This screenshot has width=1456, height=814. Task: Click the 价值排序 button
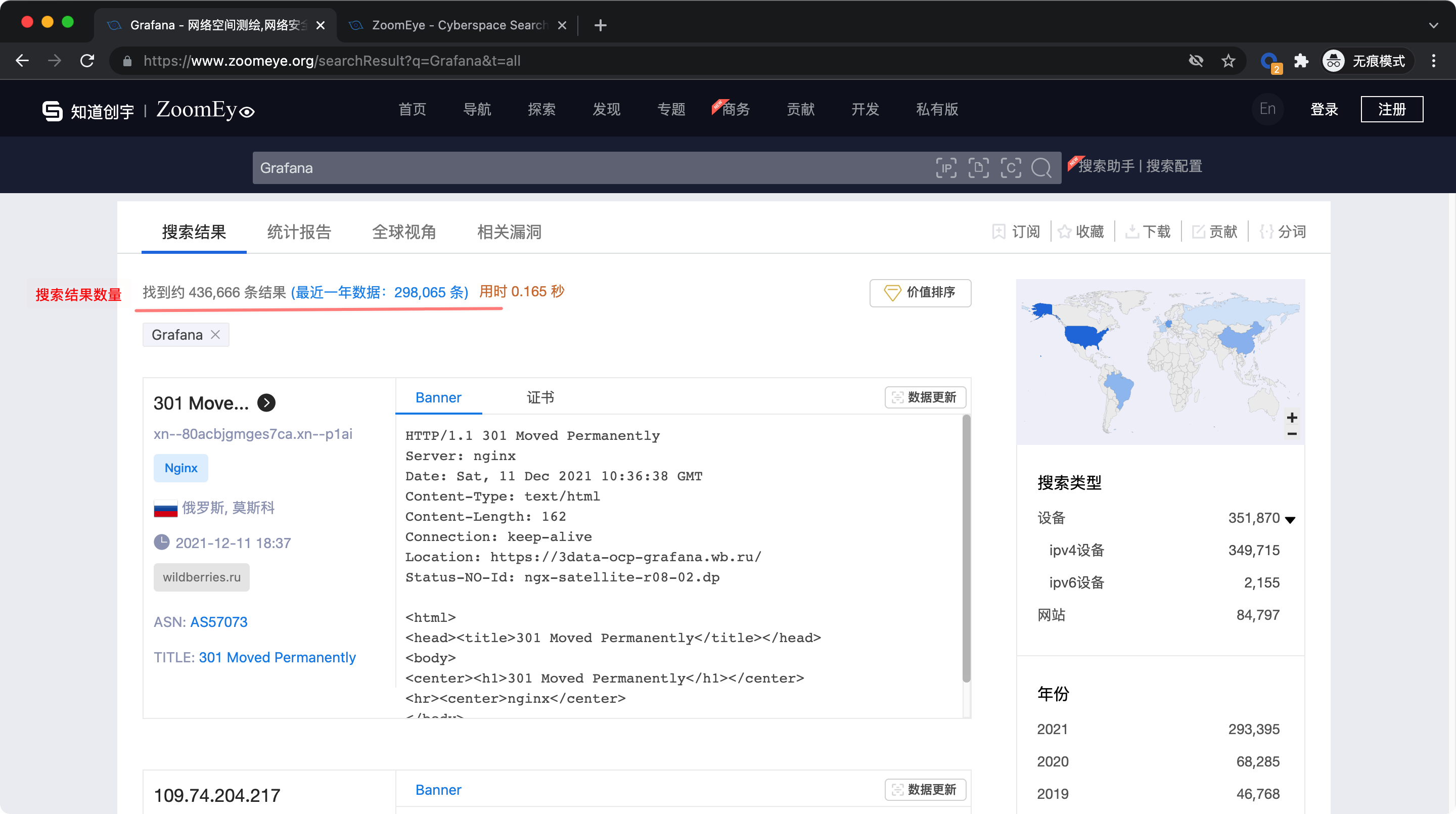pyautogui.click(x=920, y=292)
